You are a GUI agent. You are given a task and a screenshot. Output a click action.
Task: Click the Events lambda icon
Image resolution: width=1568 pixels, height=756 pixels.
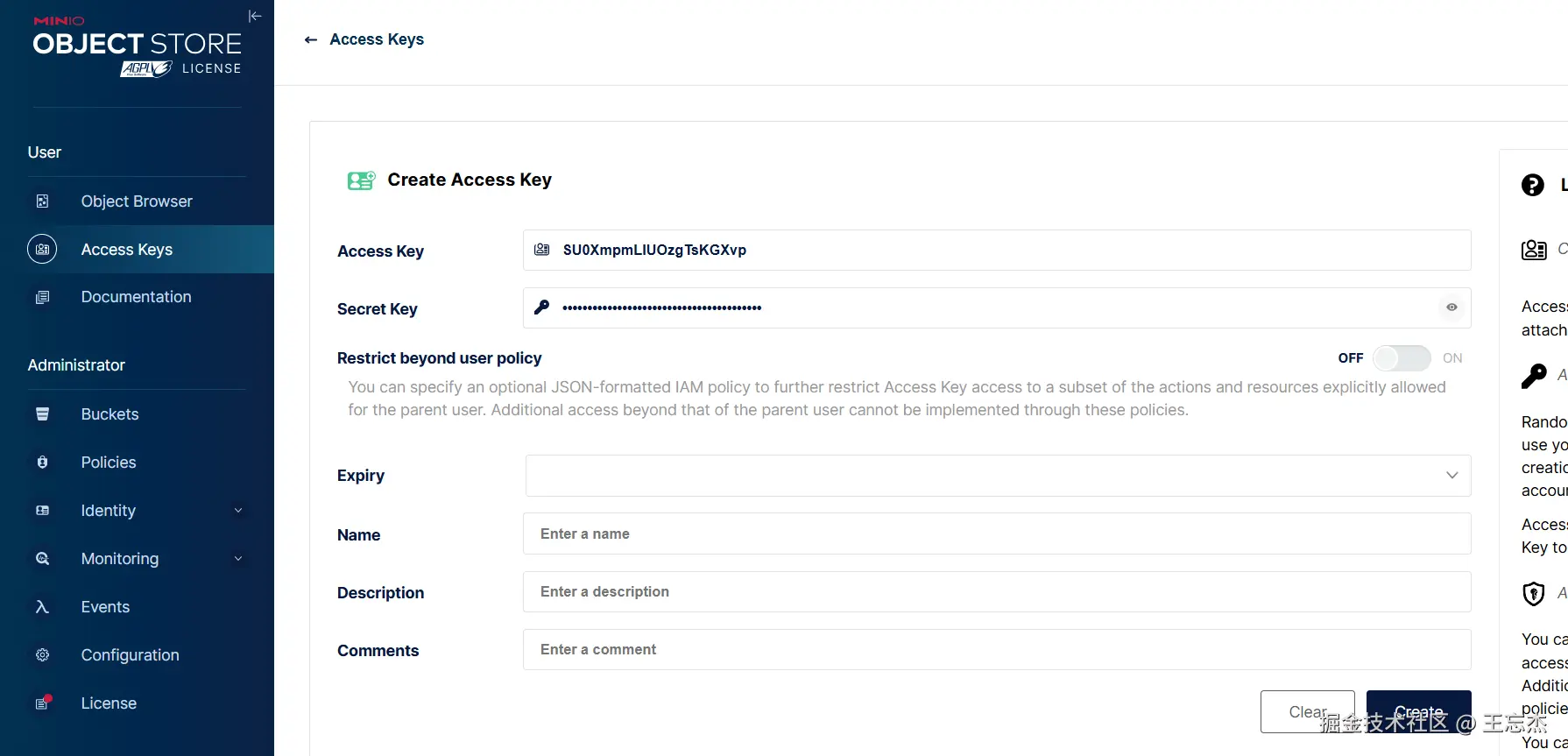[x=42, y=607]
